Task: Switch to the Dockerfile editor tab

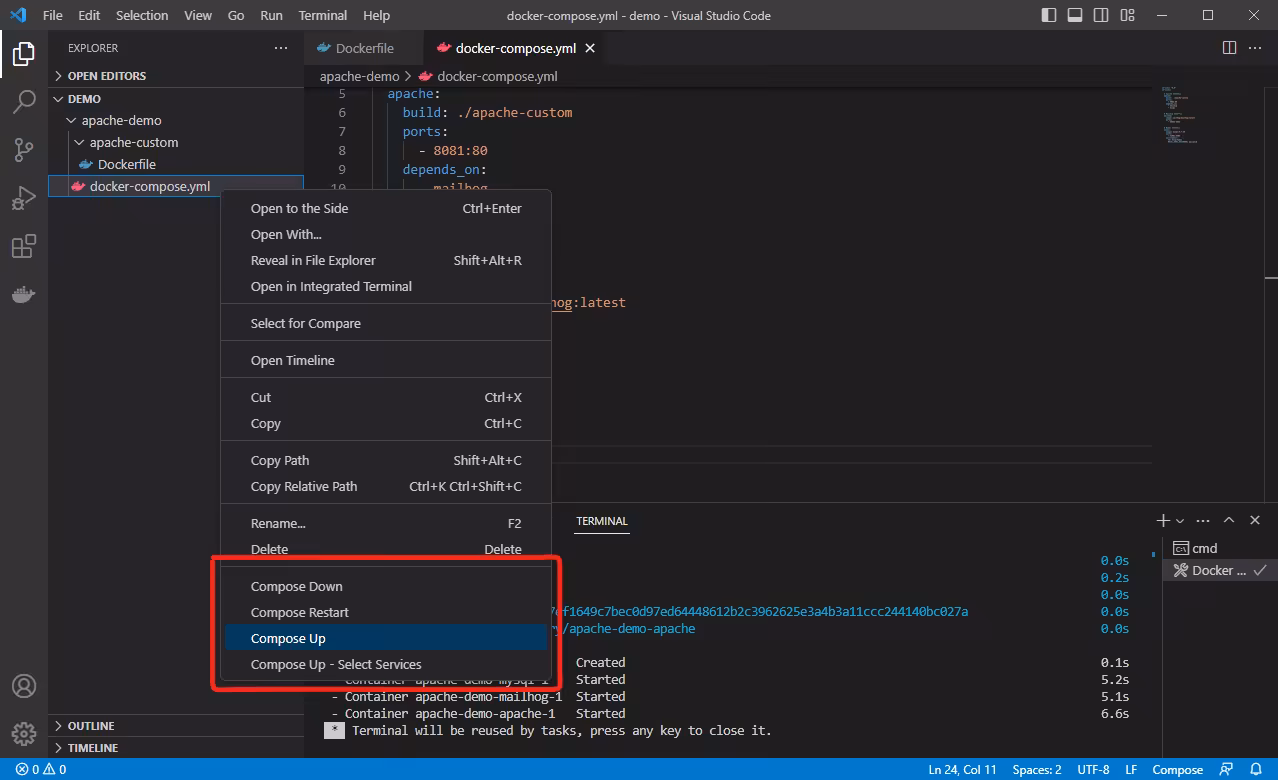Action: 364,48
